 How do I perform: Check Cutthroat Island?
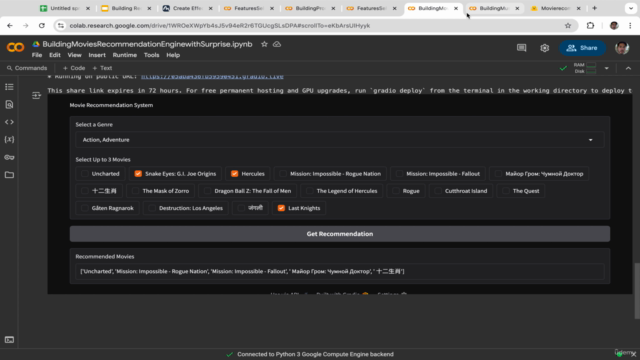438,191
